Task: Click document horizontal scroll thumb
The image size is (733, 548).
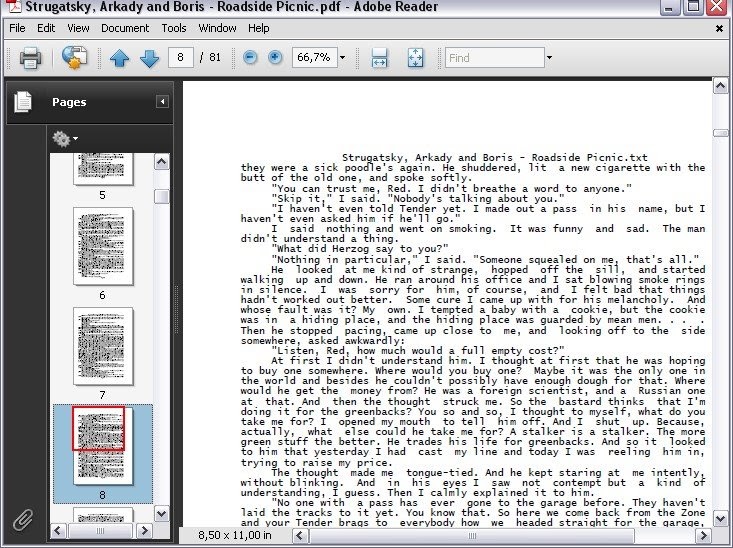Action: [x=472, y=535]
